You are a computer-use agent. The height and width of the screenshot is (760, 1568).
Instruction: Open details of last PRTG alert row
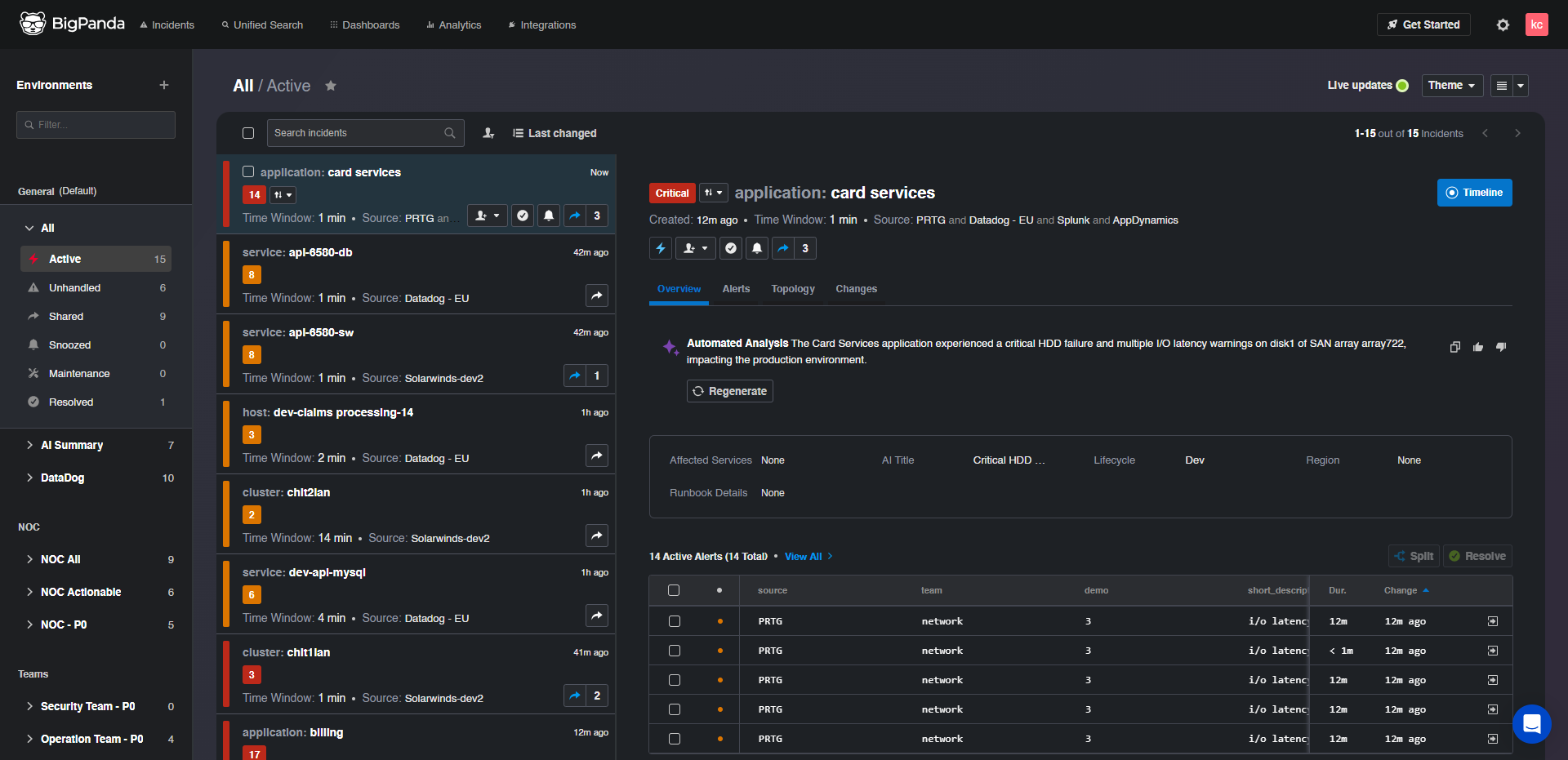click(x=1493, y=739)
